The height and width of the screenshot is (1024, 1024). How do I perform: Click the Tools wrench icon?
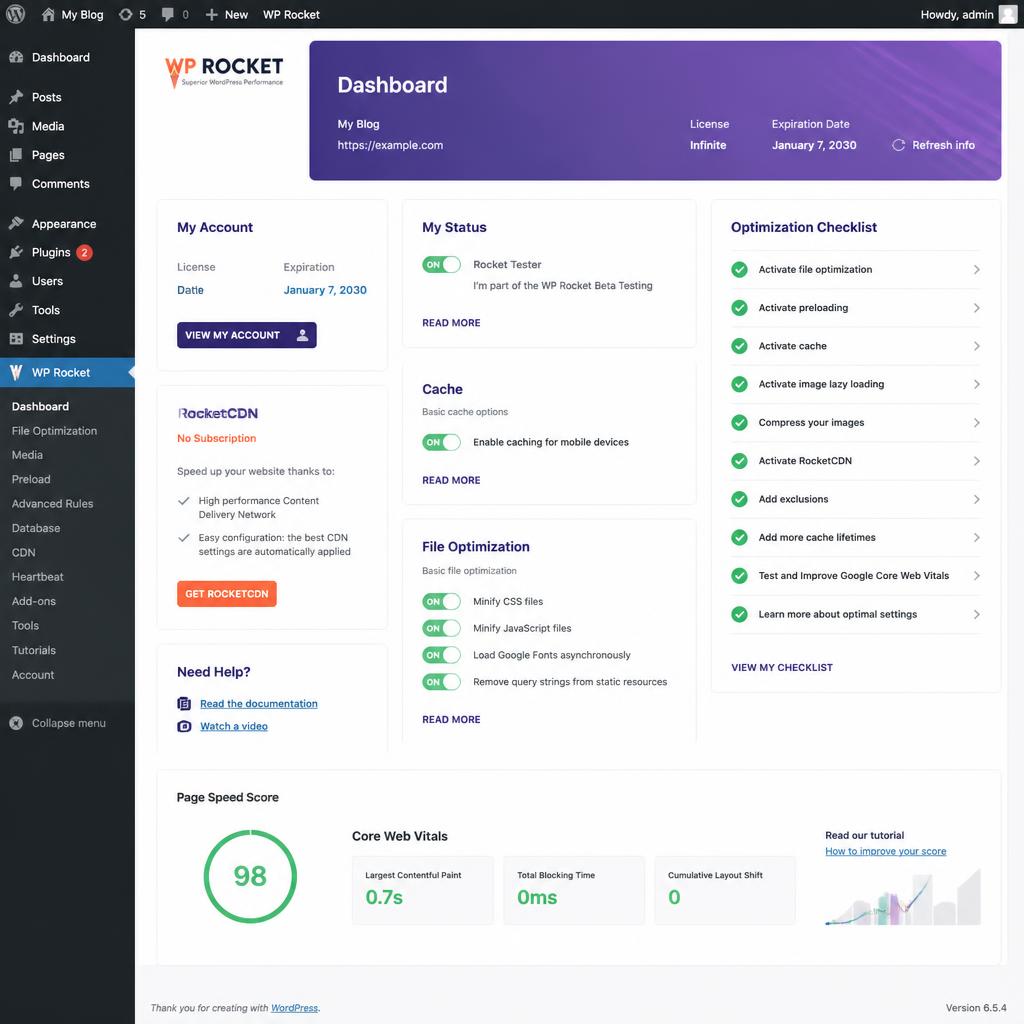pyautogui.click(x=16, y=310)
